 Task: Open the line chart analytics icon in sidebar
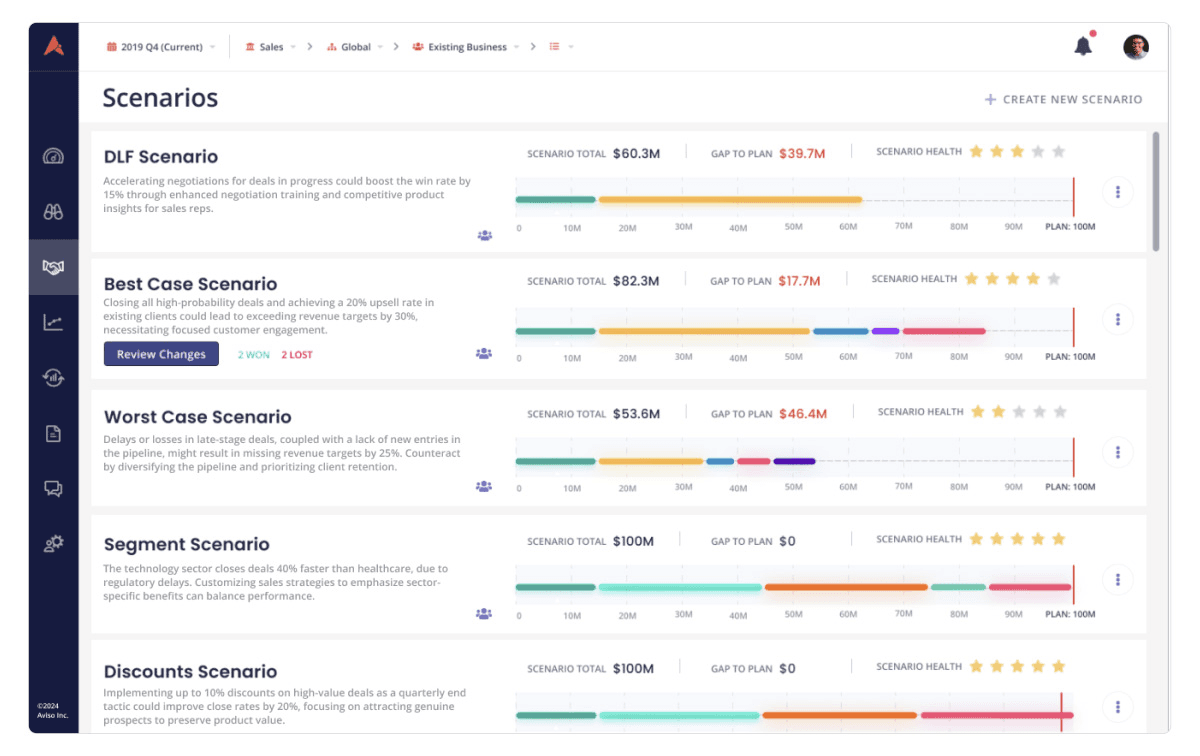(x=53, y=322)
